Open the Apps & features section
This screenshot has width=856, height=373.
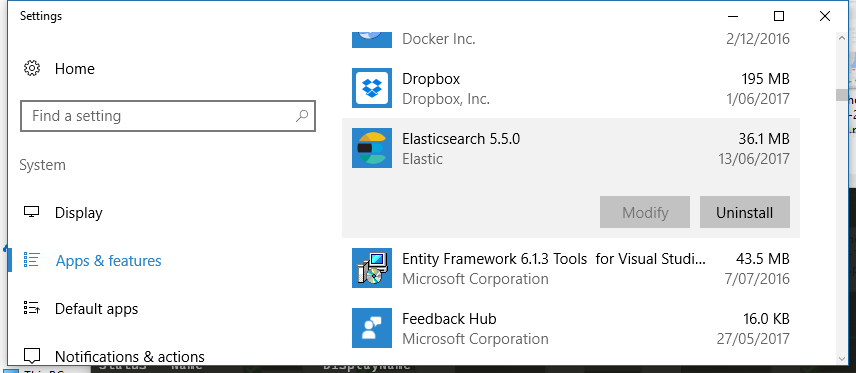click(x=109, y=261)
